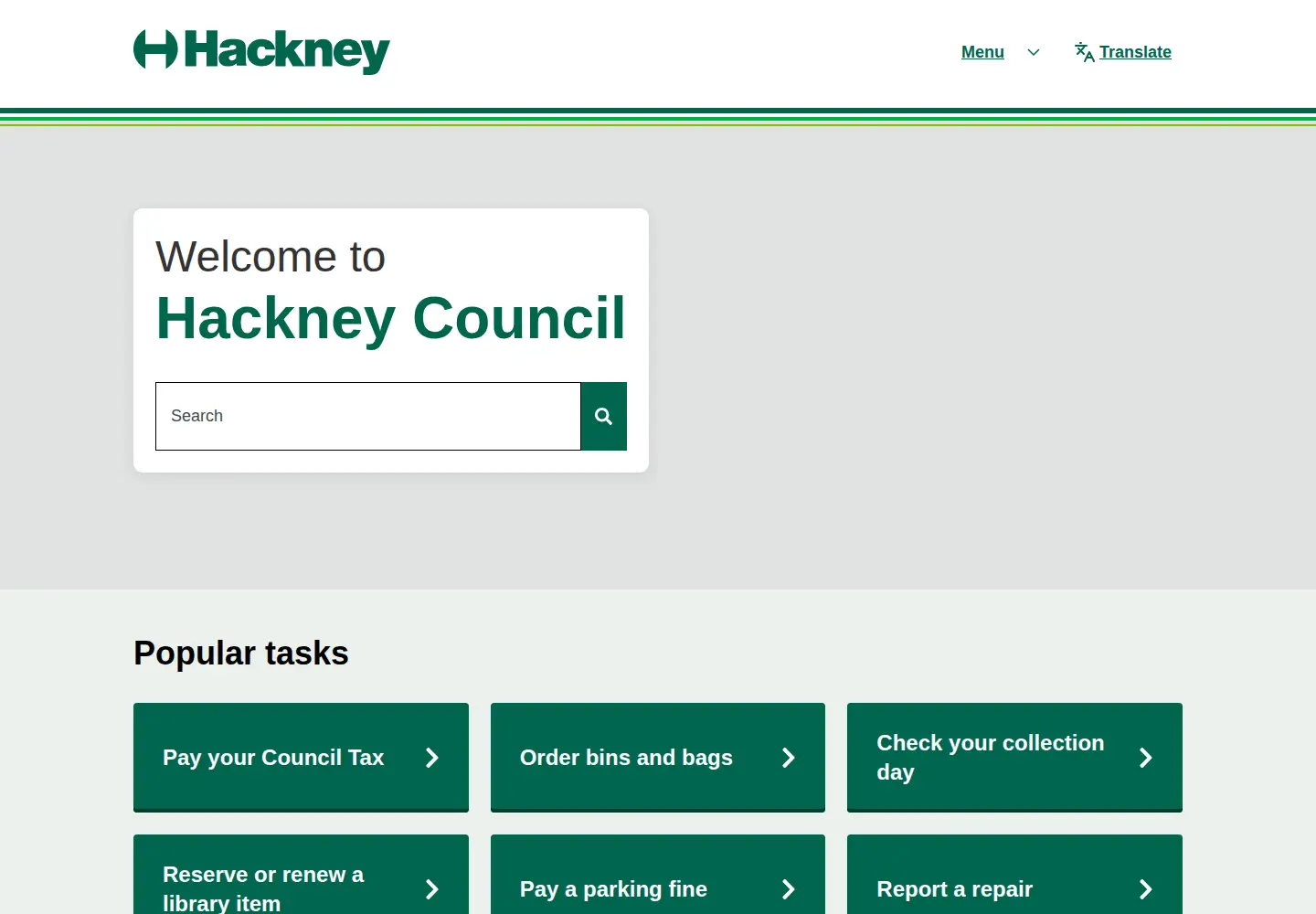Click the green search magnifier button
Screen dimensions: 1316x914
(604, 416)
